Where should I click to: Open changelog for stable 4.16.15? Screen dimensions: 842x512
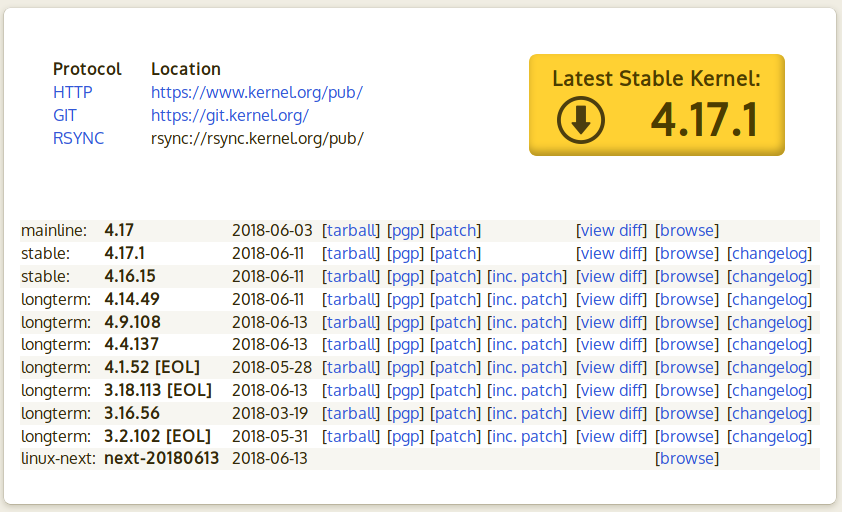[x=770, y=277]
